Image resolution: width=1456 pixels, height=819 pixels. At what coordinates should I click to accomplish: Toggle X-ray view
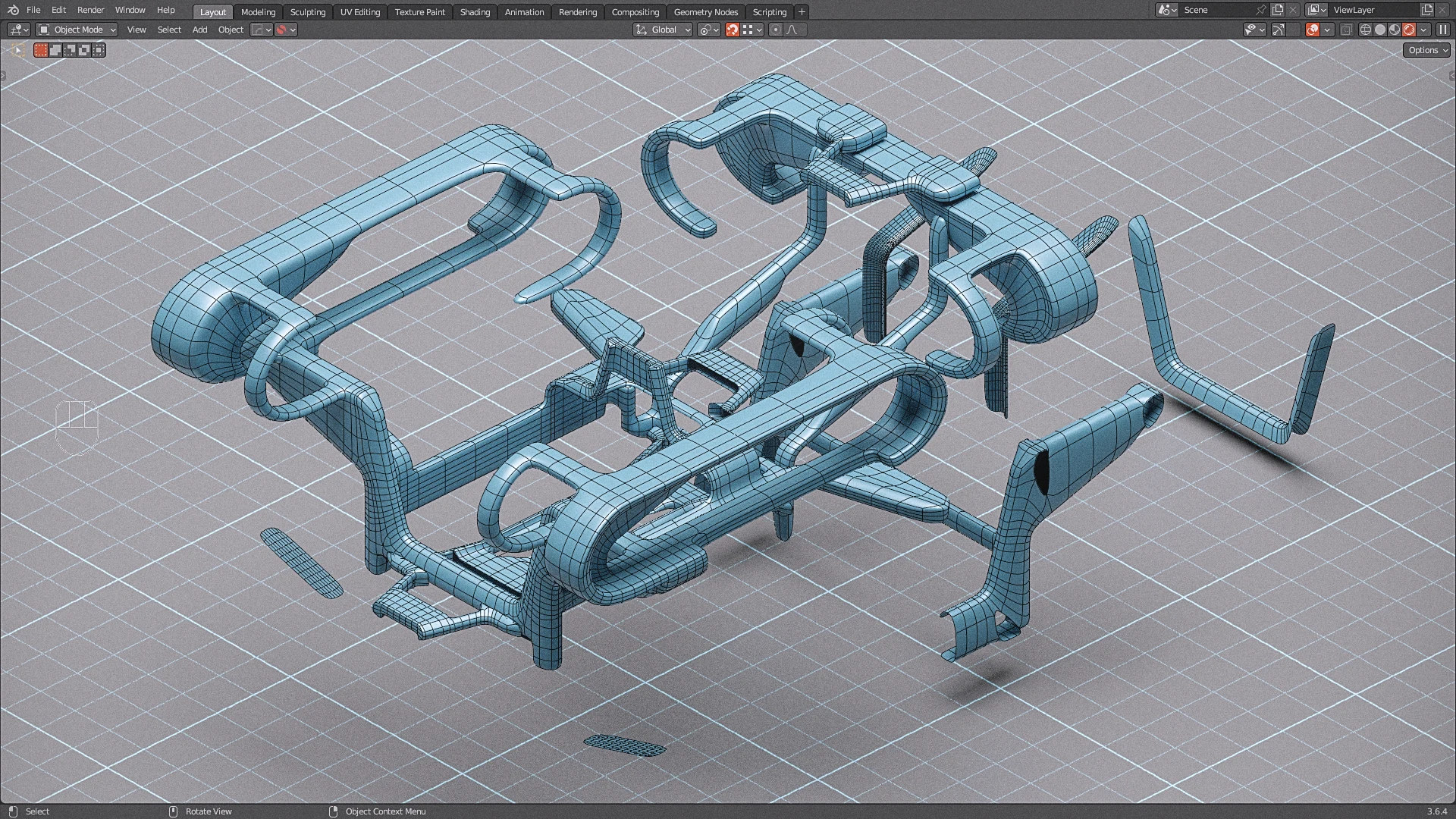point(1347,30)
